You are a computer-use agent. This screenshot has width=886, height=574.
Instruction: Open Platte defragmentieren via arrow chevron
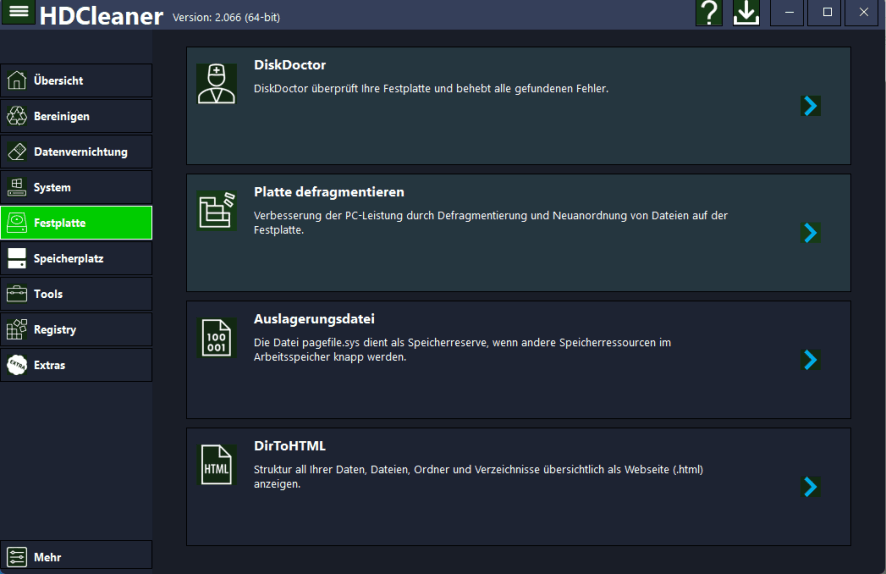click(810, 233)
